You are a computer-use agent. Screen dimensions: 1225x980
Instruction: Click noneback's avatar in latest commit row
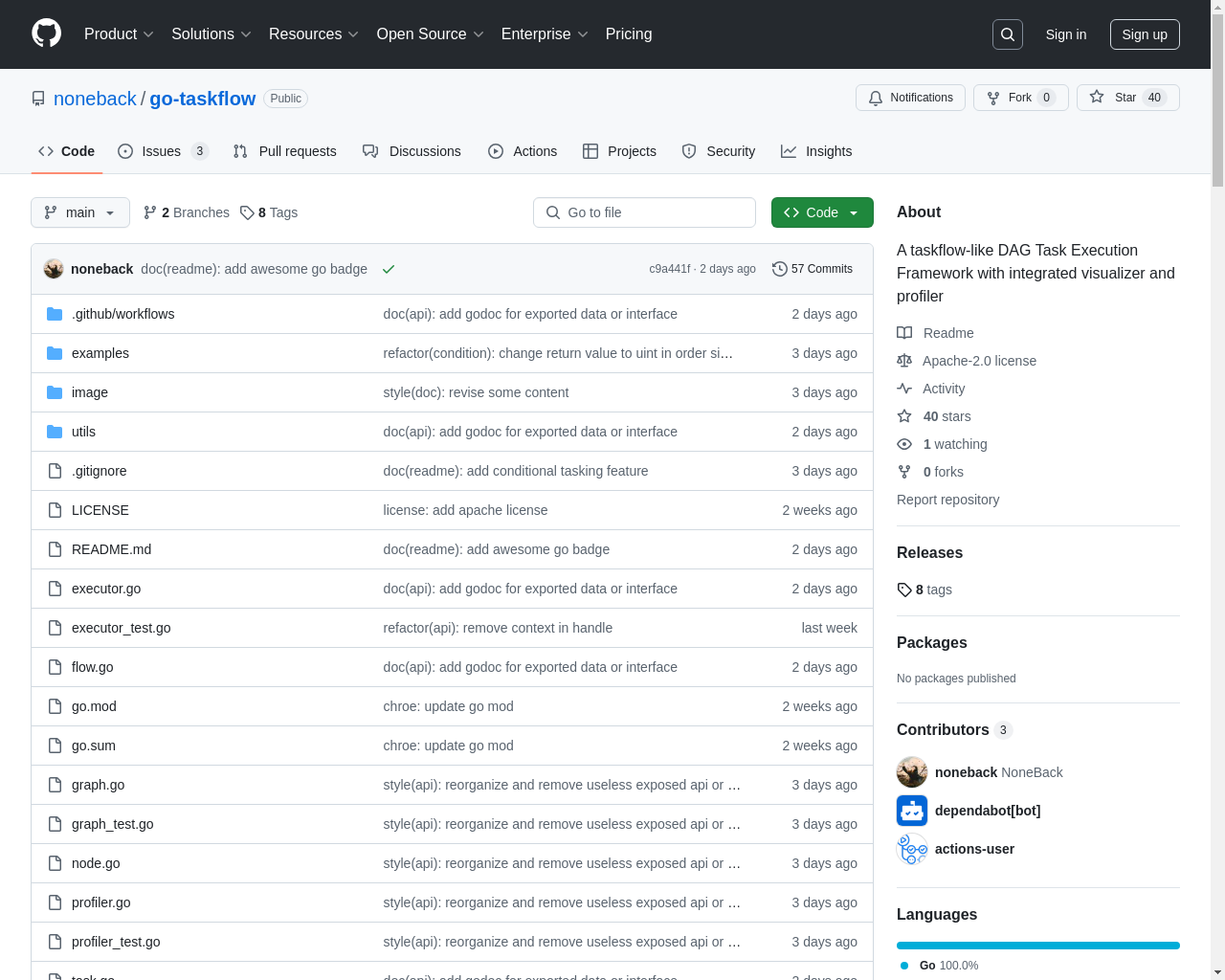click(54, 269)
